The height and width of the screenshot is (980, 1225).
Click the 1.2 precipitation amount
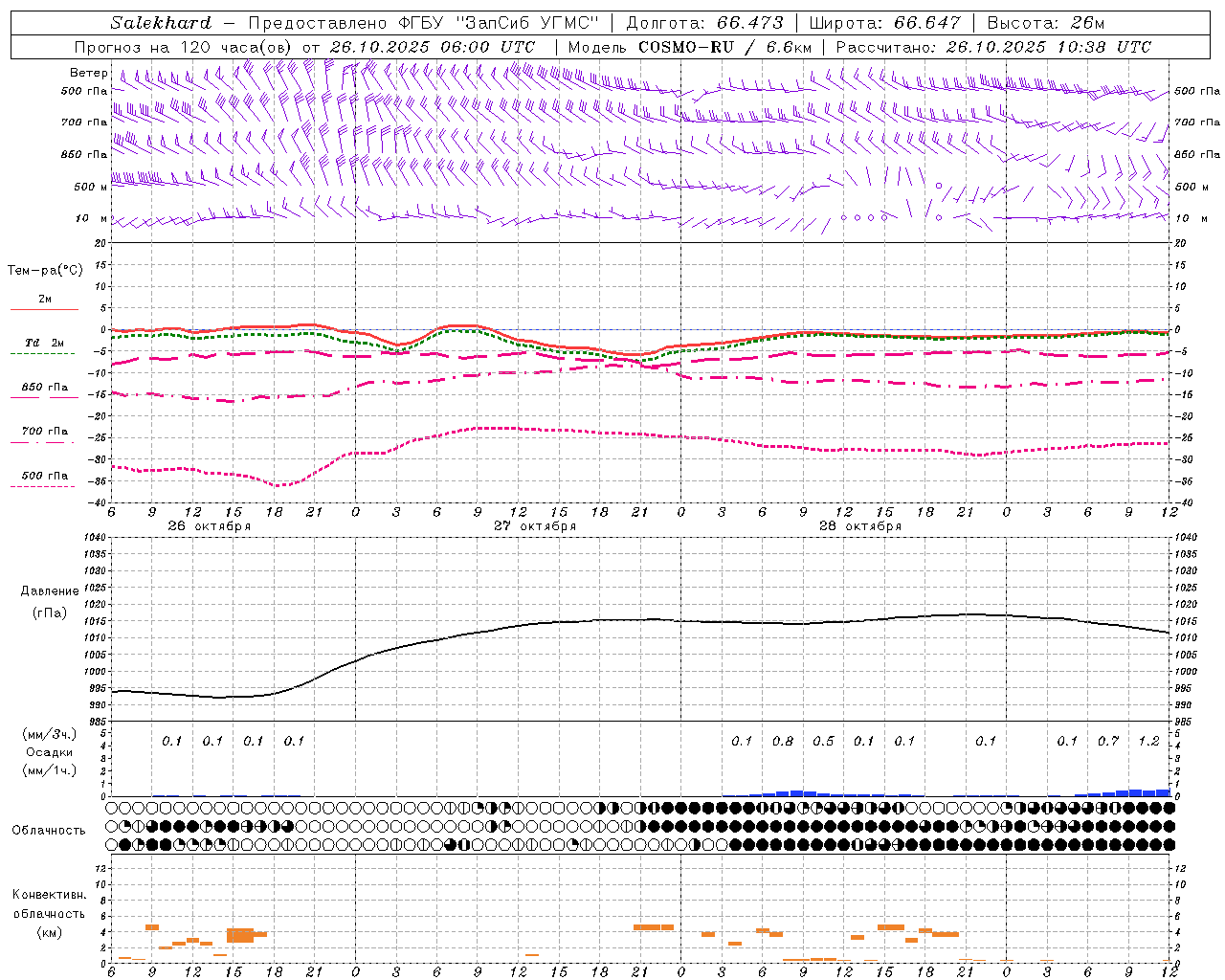pyautogui.click(x=1148, y=741)
